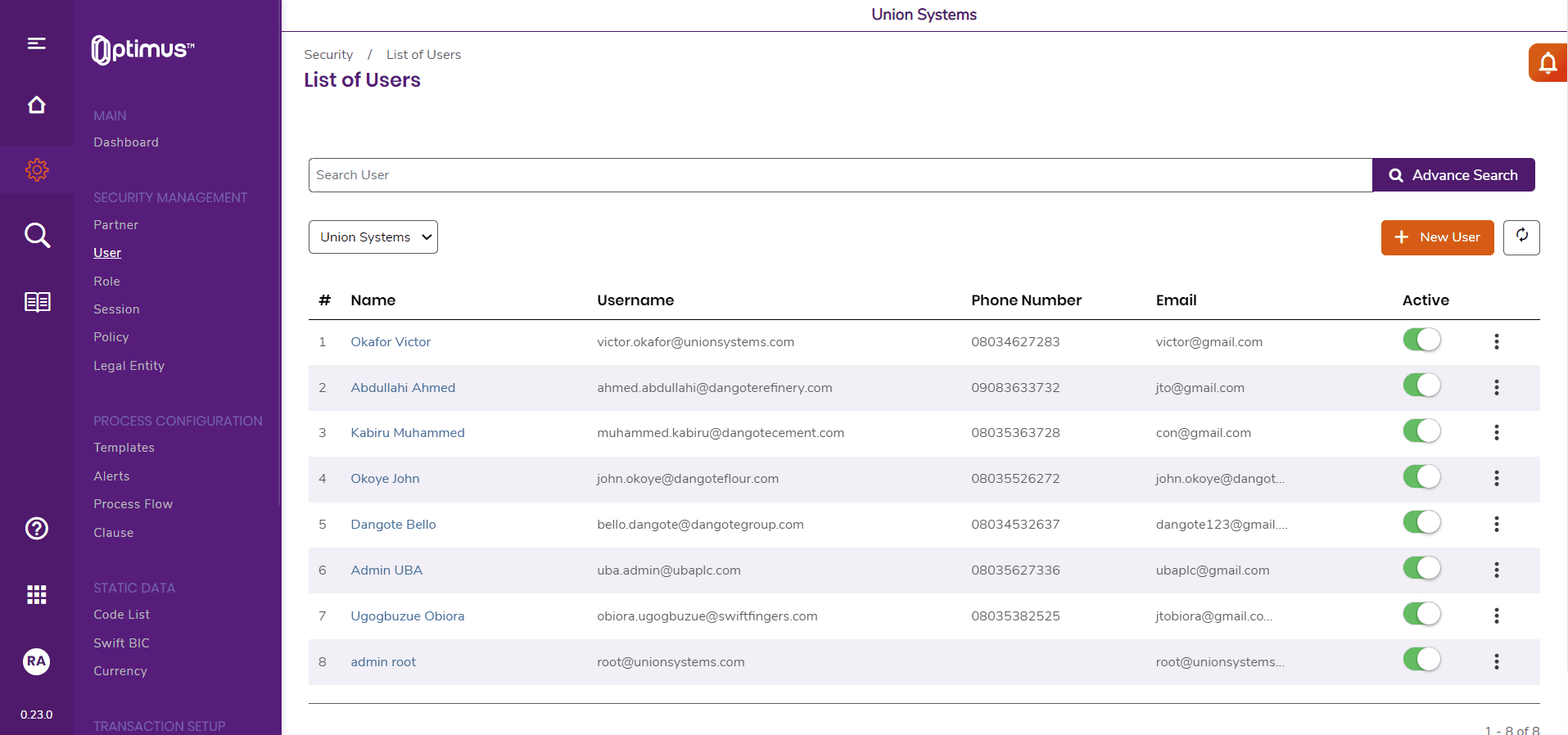
Task: Open user Abdullahi Ahmed name link
Action: (403, 388)
